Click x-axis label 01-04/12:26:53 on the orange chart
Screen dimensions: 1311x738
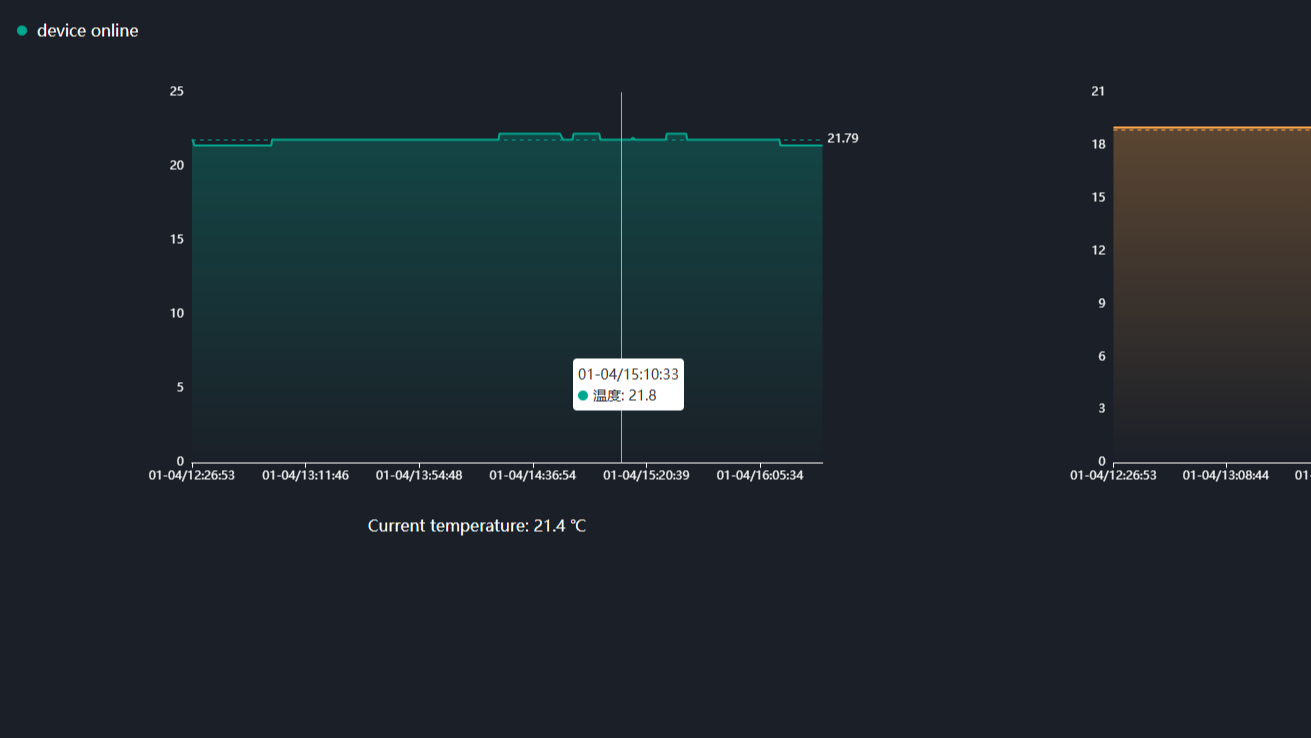pos(1113,475)
